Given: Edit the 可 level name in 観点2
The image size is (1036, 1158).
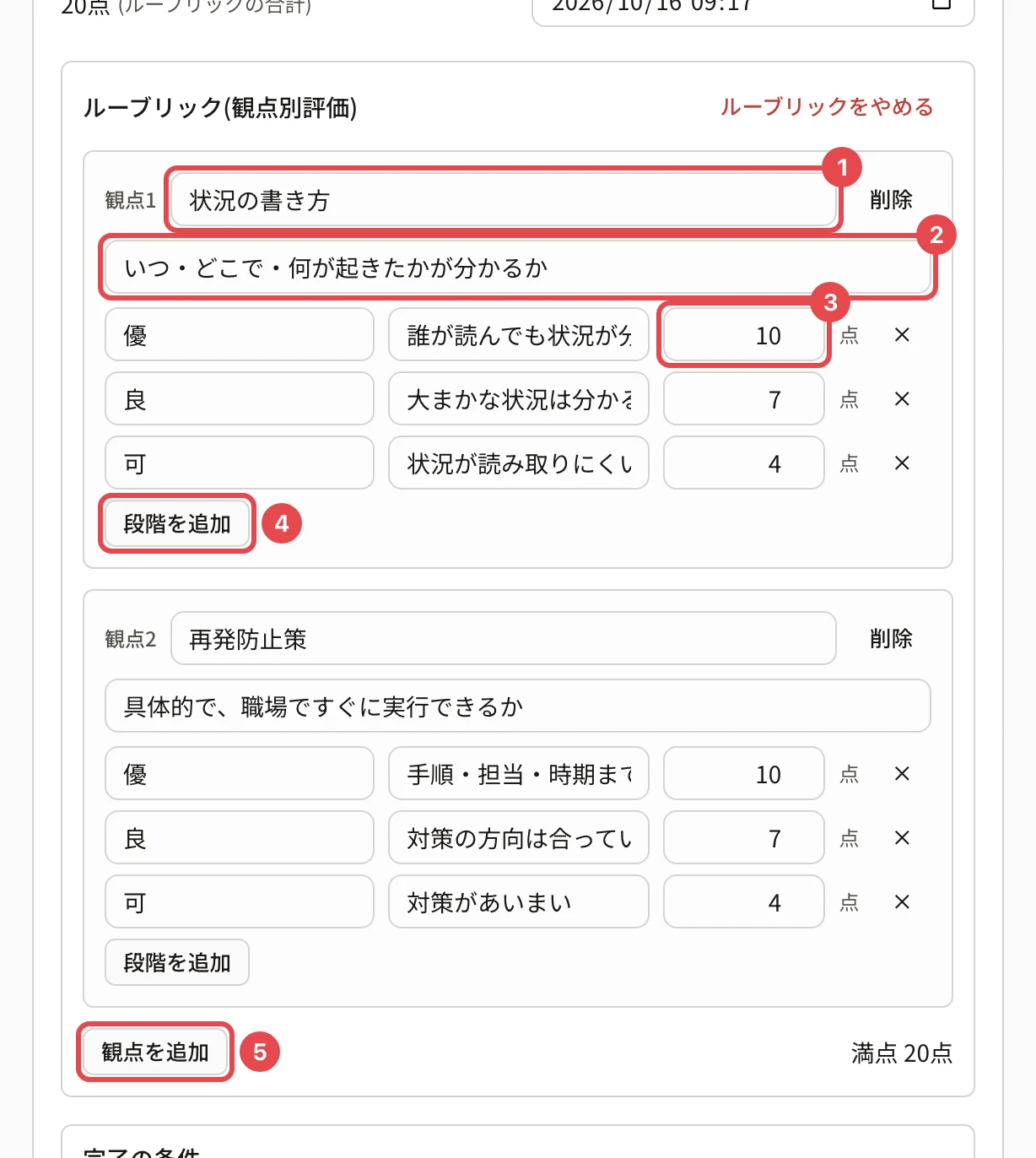Looking at the screenshot, I should click(x=240, y=902).
